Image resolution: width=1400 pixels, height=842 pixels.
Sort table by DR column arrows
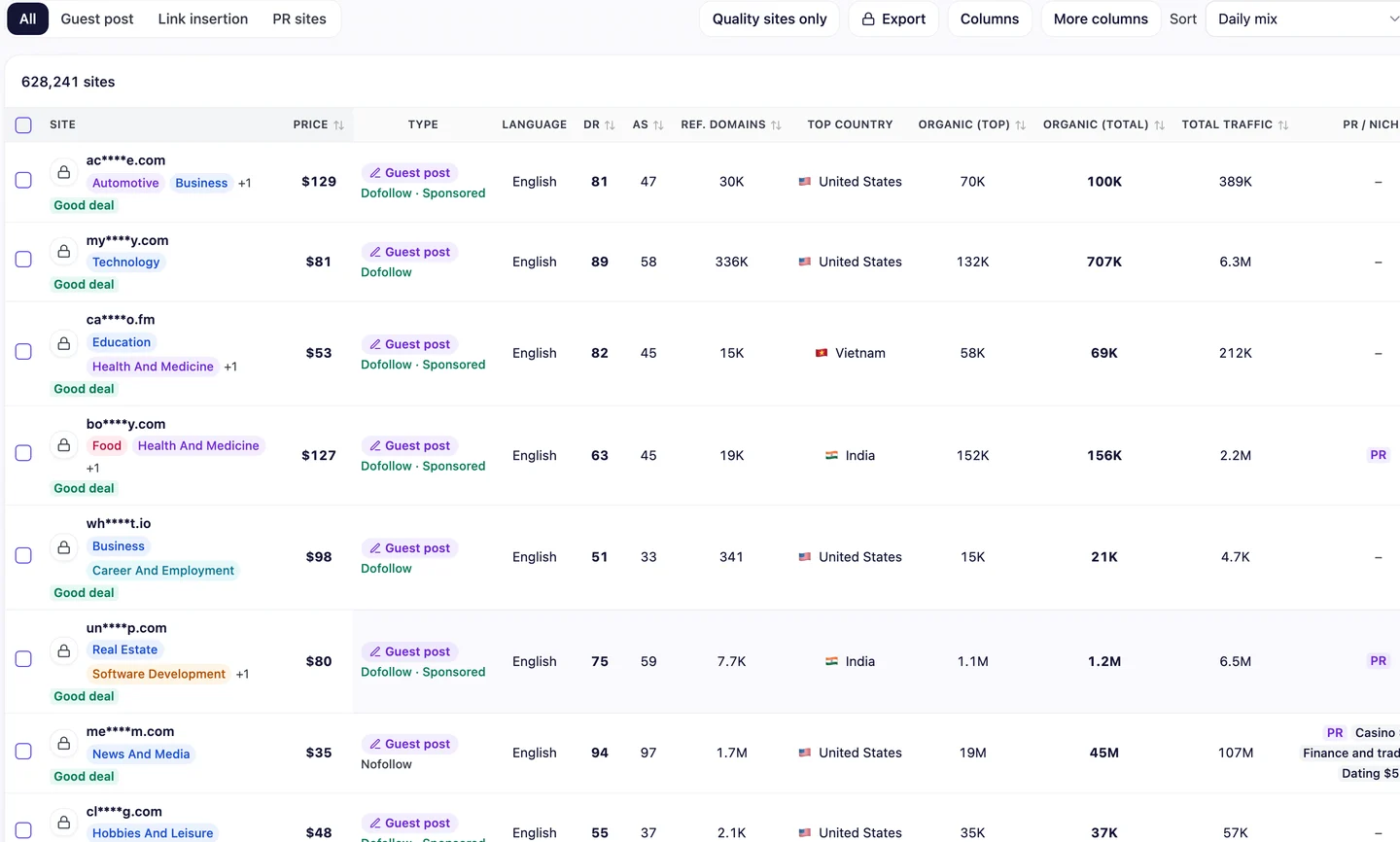pos(610,125)
